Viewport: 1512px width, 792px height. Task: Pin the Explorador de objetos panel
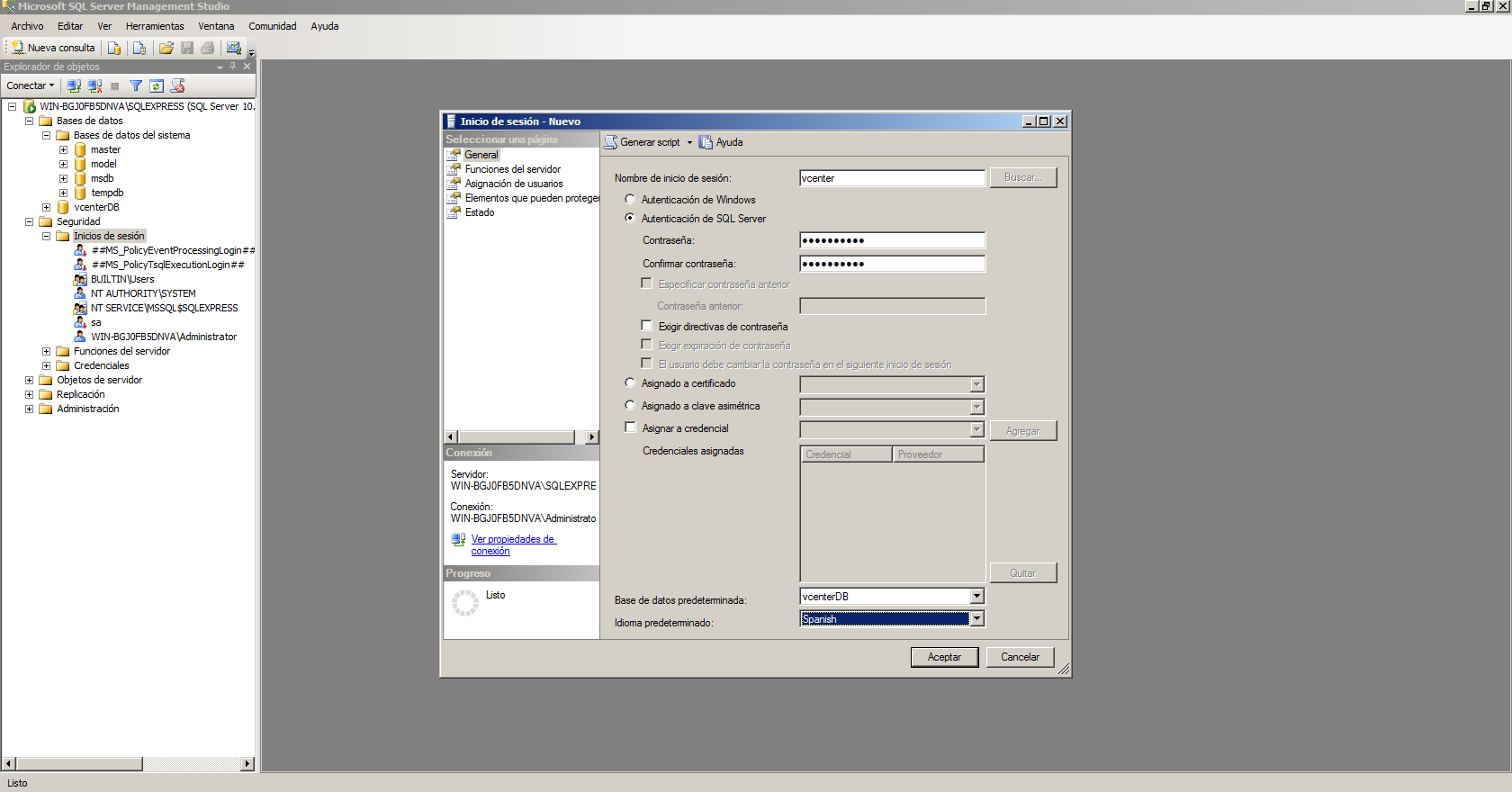coord(233,67)
